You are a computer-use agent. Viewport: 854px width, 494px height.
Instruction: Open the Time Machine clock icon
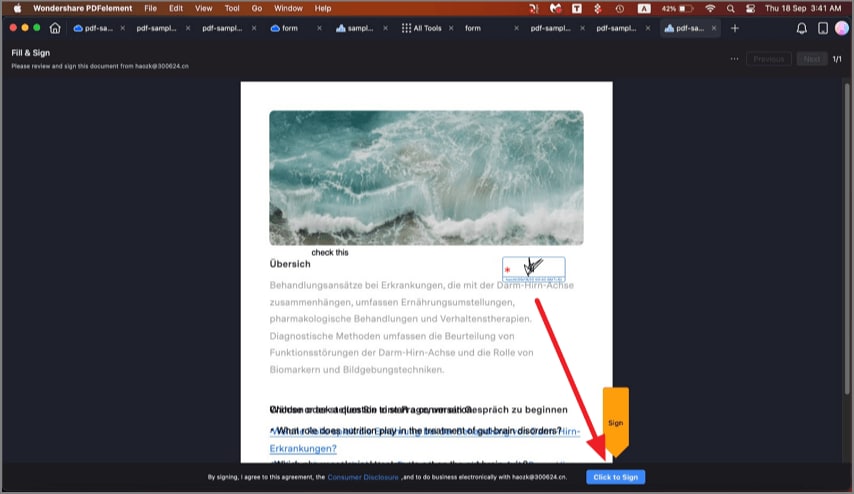[x=620, y=8]
